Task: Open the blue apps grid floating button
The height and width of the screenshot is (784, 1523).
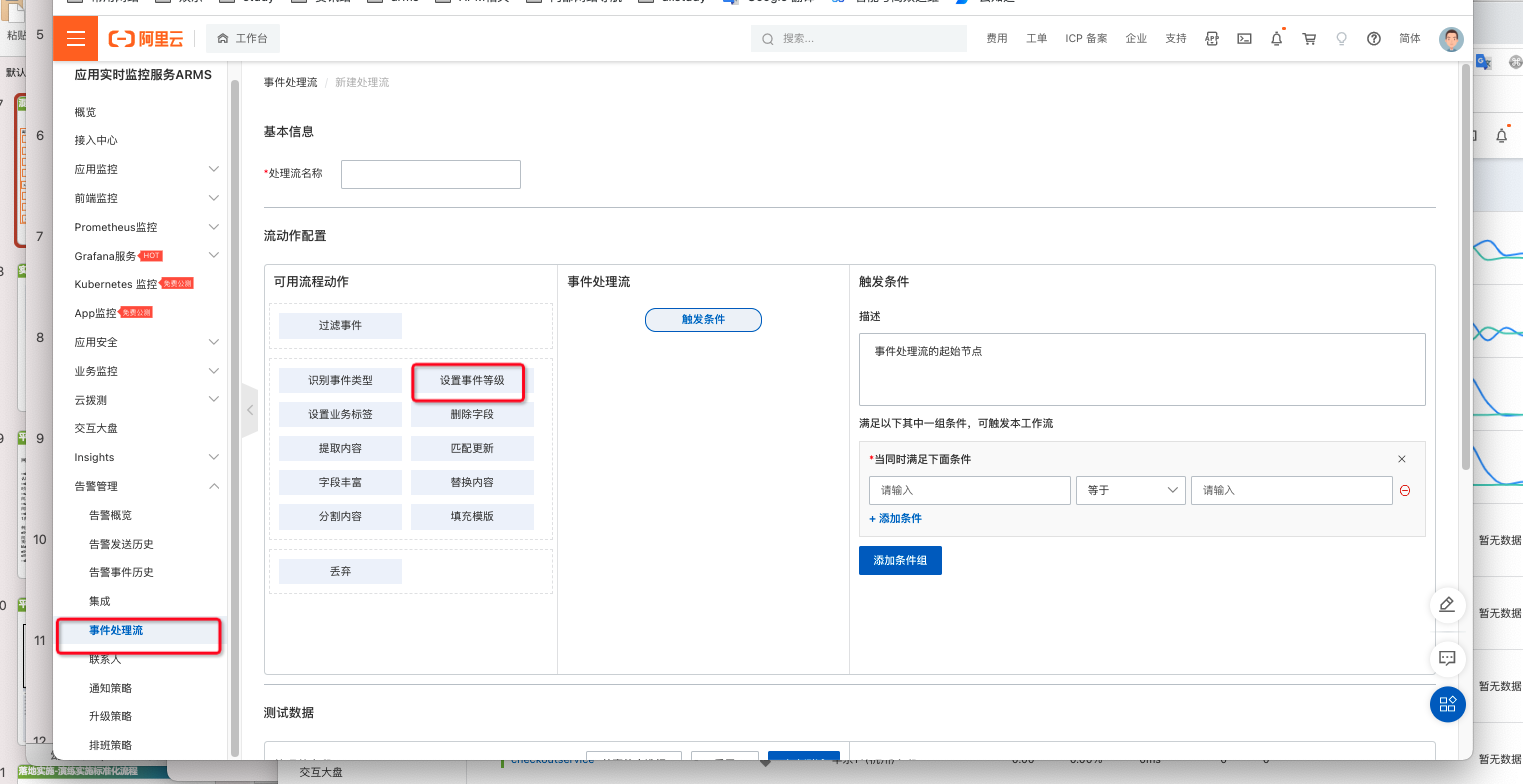Action: [1447, 704]
